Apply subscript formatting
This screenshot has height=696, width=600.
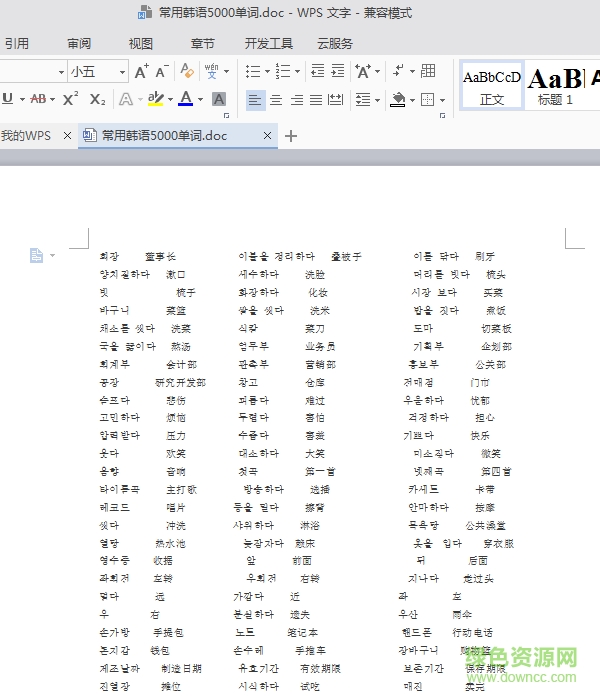tap(97, 99)
